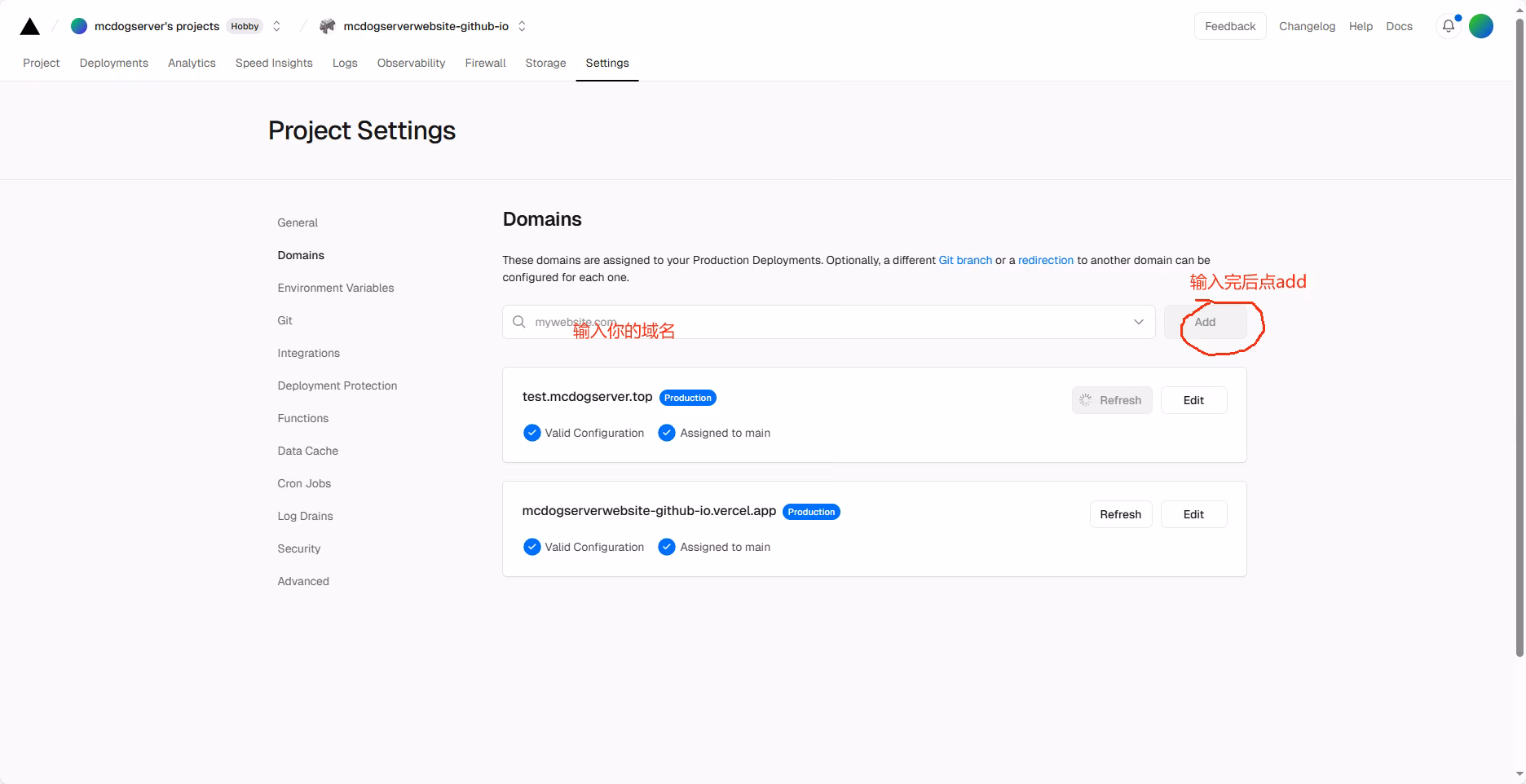Open the notifications bell
This screenshot has width=1526, height=784.
coord(1449,26)
